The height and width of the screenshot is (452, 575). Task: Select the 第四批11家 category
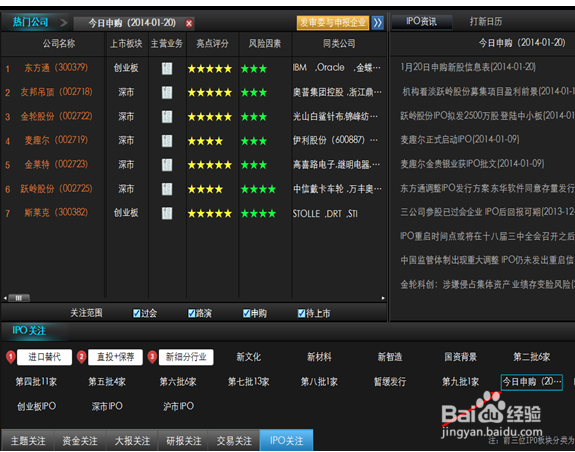[36, 382]
